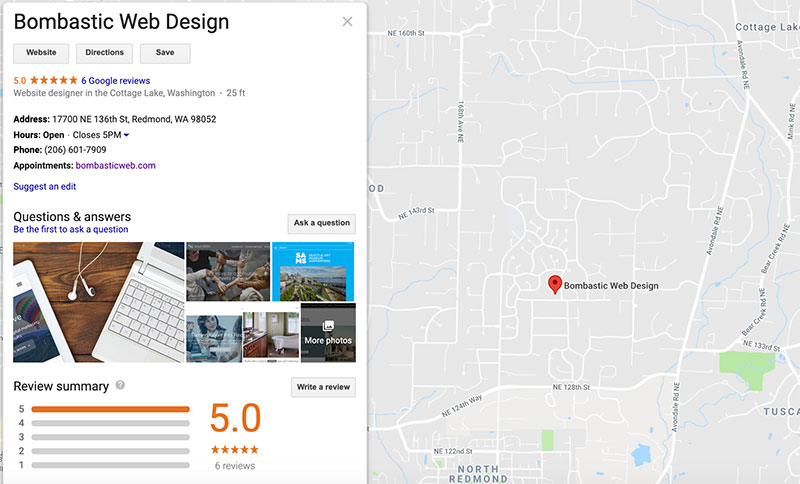Click the address 17700 NE 136th St
Screen dimensions: 800x484
[x=134, y=119]
